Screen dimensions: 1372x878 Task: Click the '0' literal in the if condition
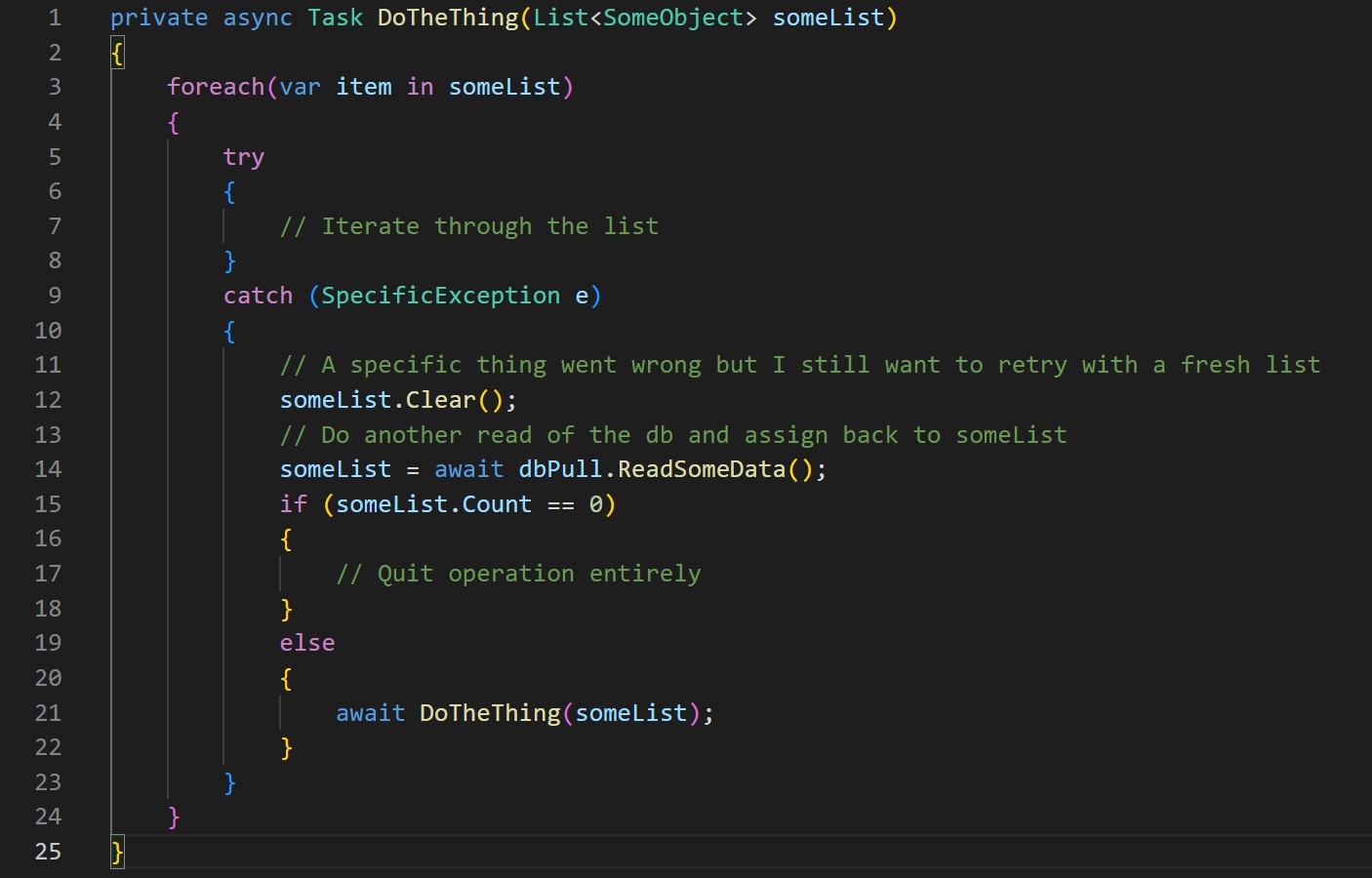pos(596,504)
